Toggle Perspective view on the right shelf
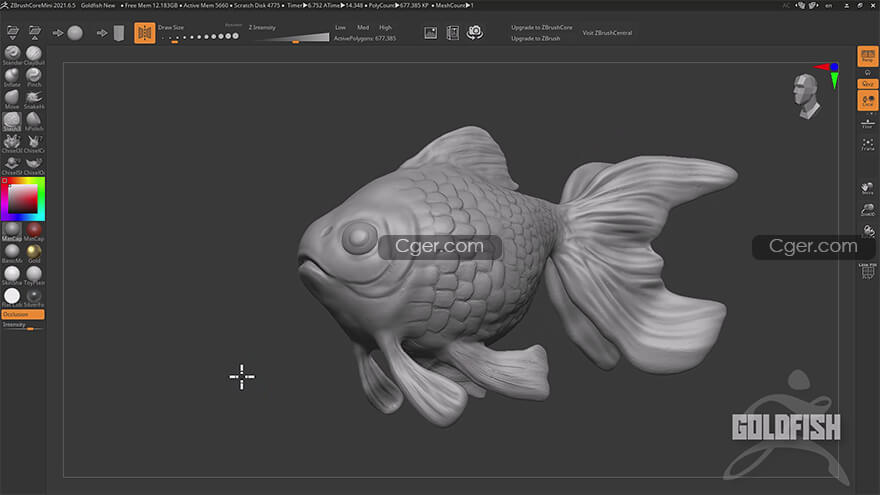This screenshot has width=880, height=495. [x=867, y=56]
